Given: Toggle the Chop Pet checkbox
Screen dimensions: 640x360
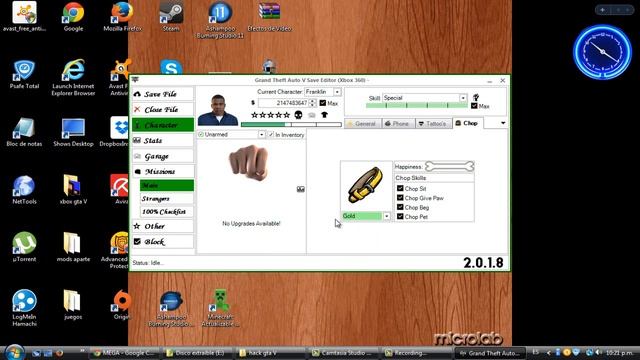Looking at the screenshot, I should coord(400,216).
